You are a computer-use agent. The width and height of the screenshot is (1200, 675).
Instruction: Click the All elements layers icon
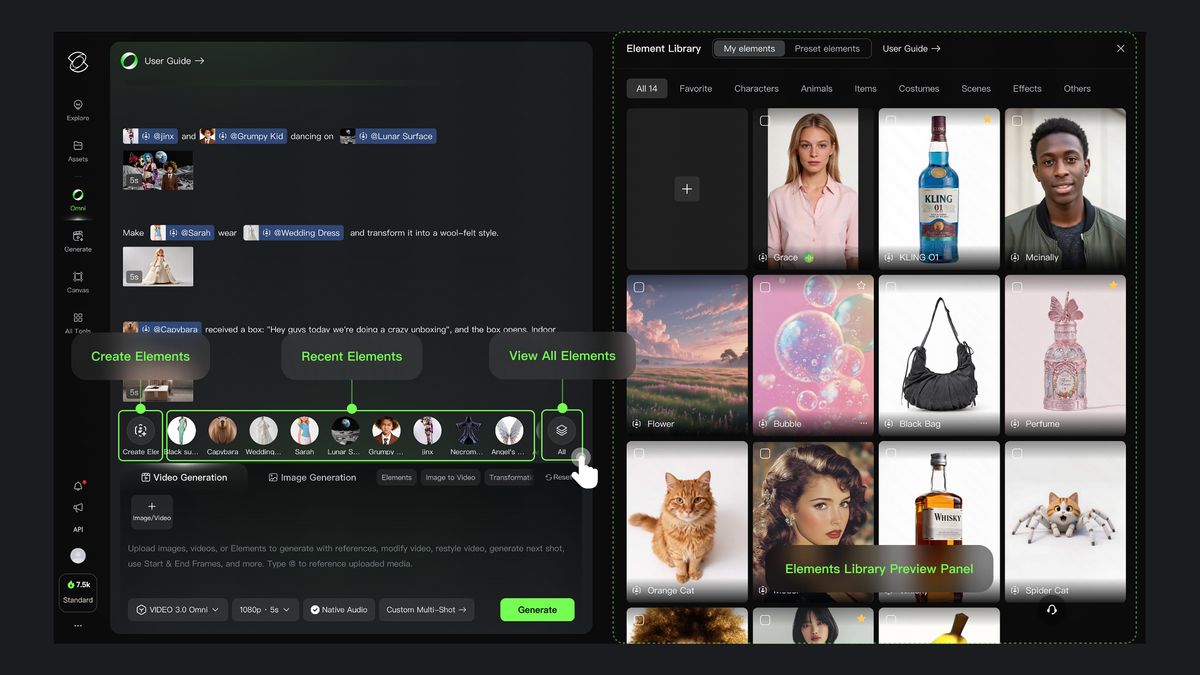pos(561,431)
